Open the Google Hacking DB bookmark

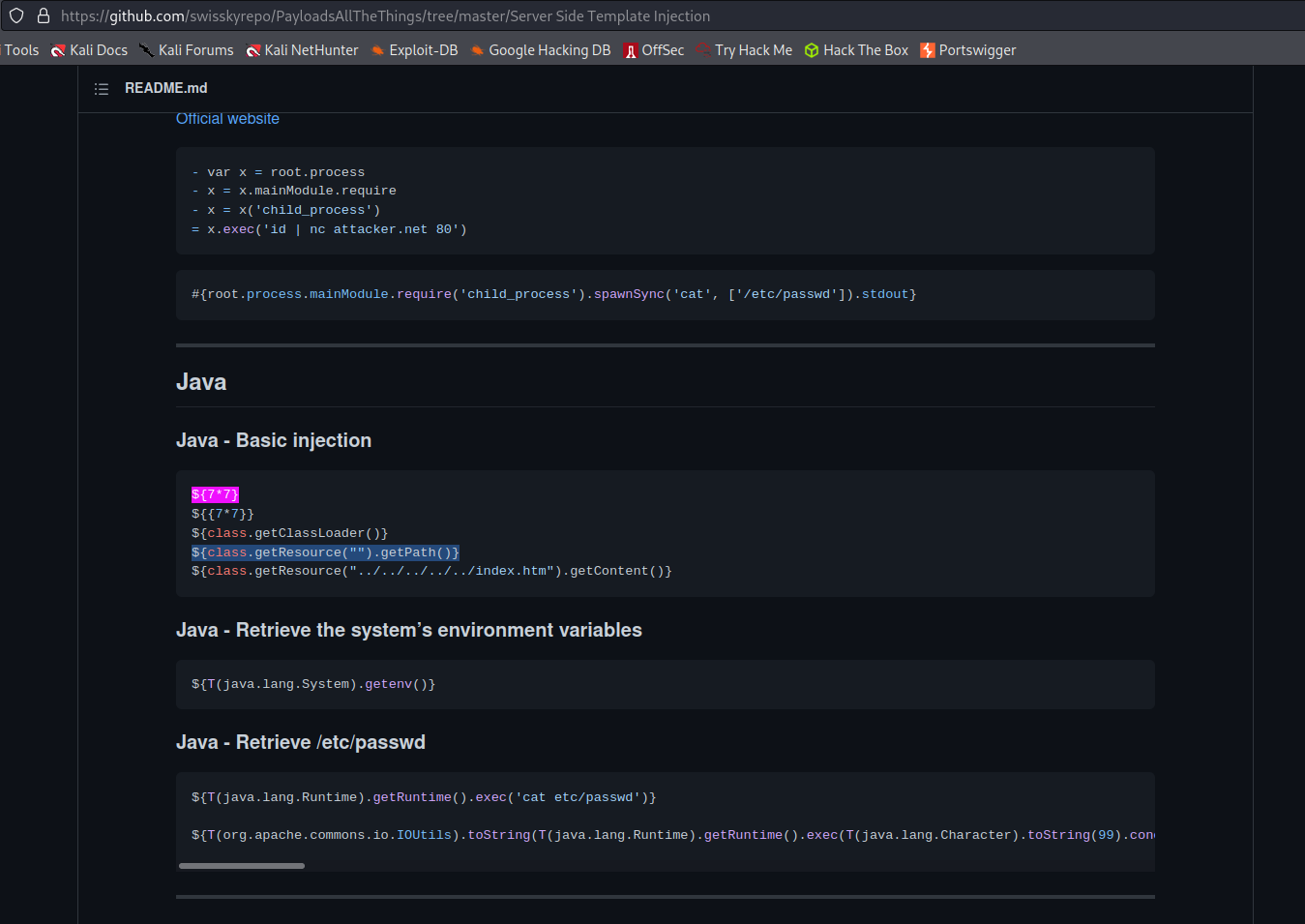tap(540, 50)
